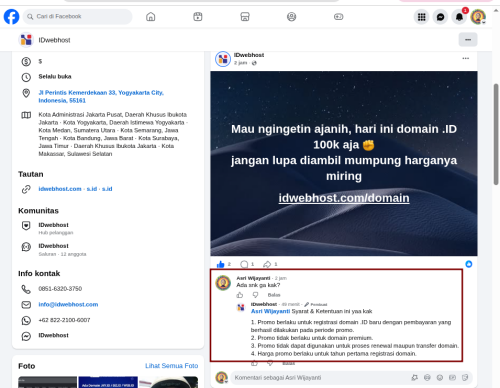
Task: Open the second s.id link
Action: point(107,189)
